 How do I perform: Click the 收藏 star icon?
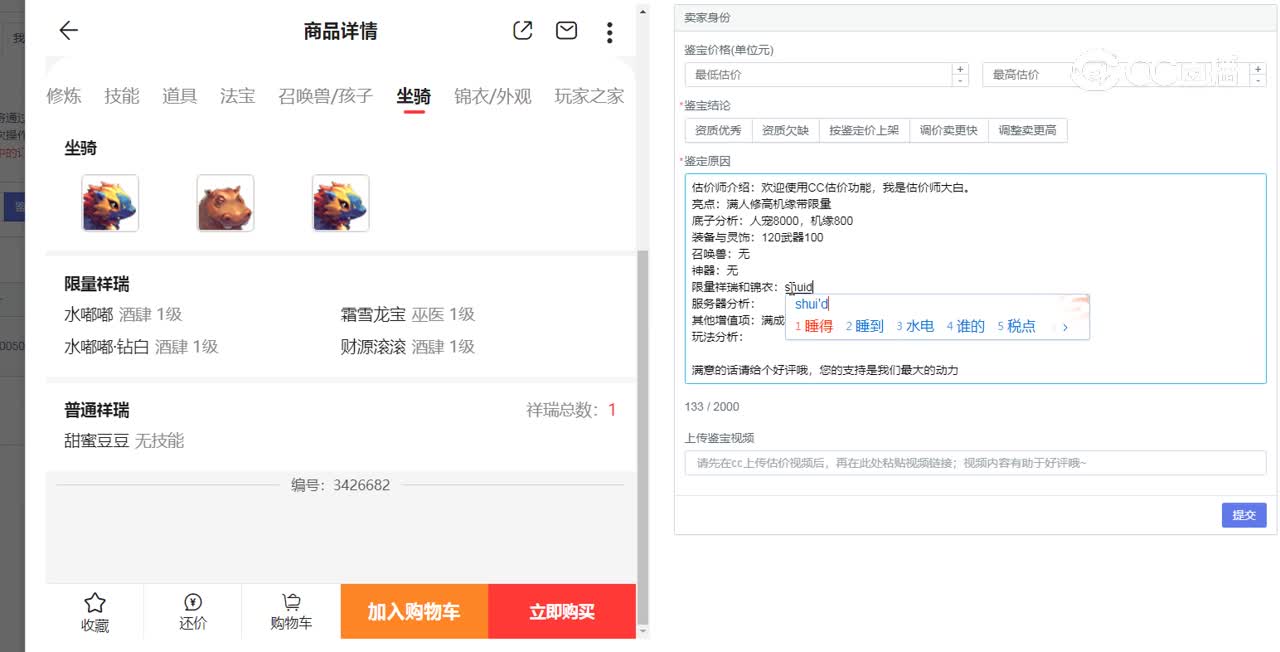(95, 603)
